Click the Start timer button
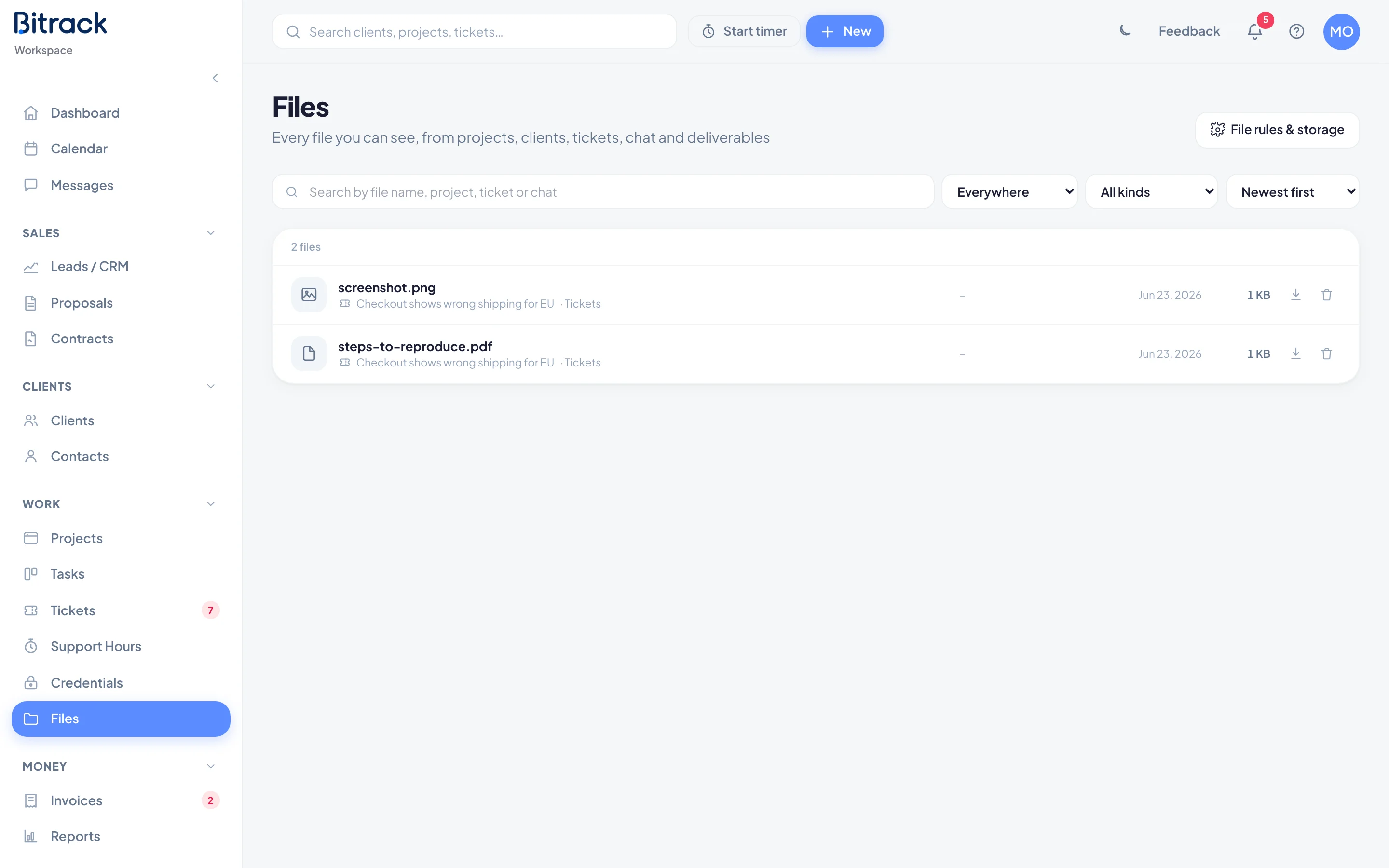This screenshot has height=868, width=1389. pyautogui.click(x=744, y=31)
